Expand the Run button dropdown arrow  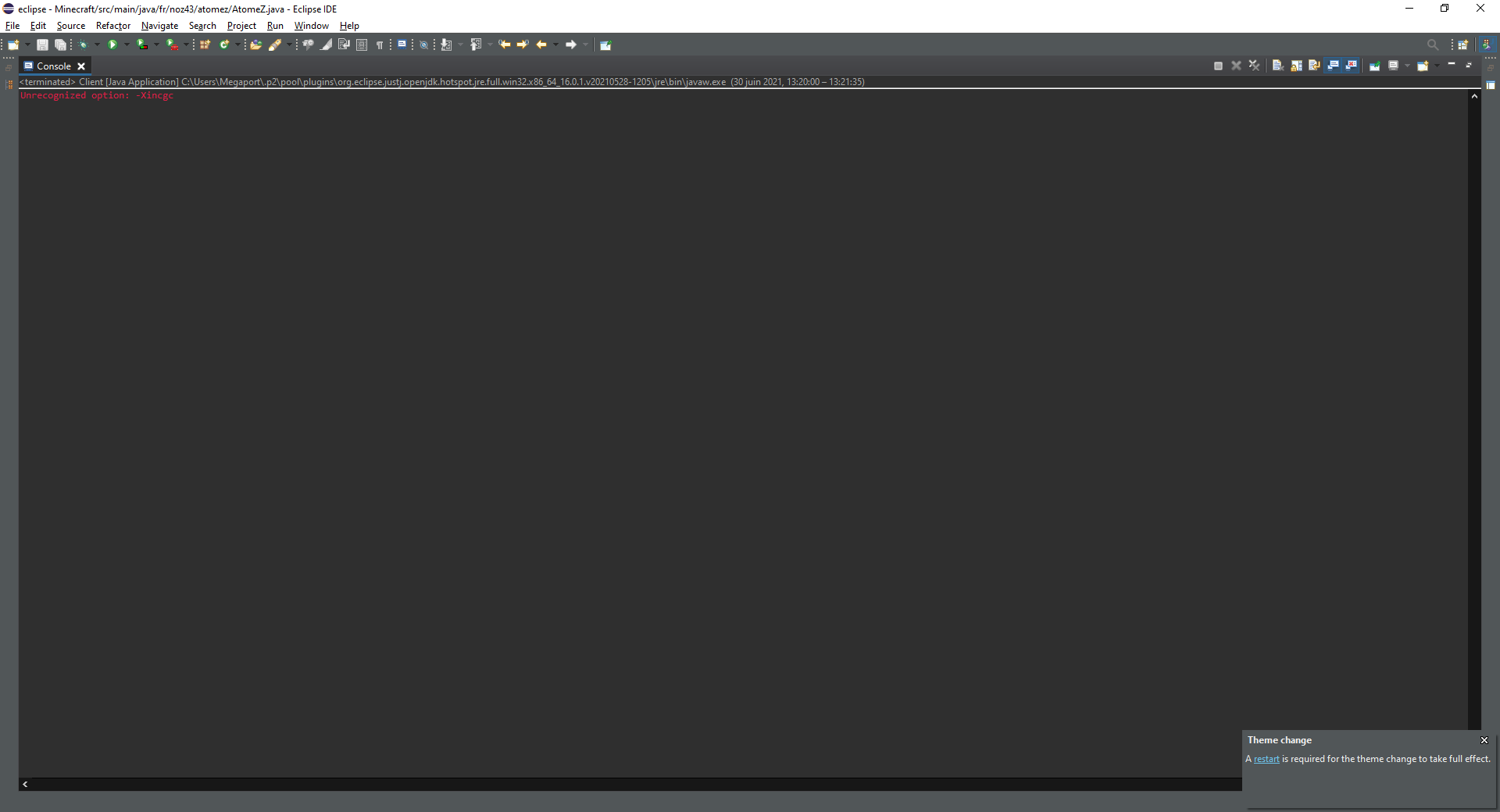127,45
